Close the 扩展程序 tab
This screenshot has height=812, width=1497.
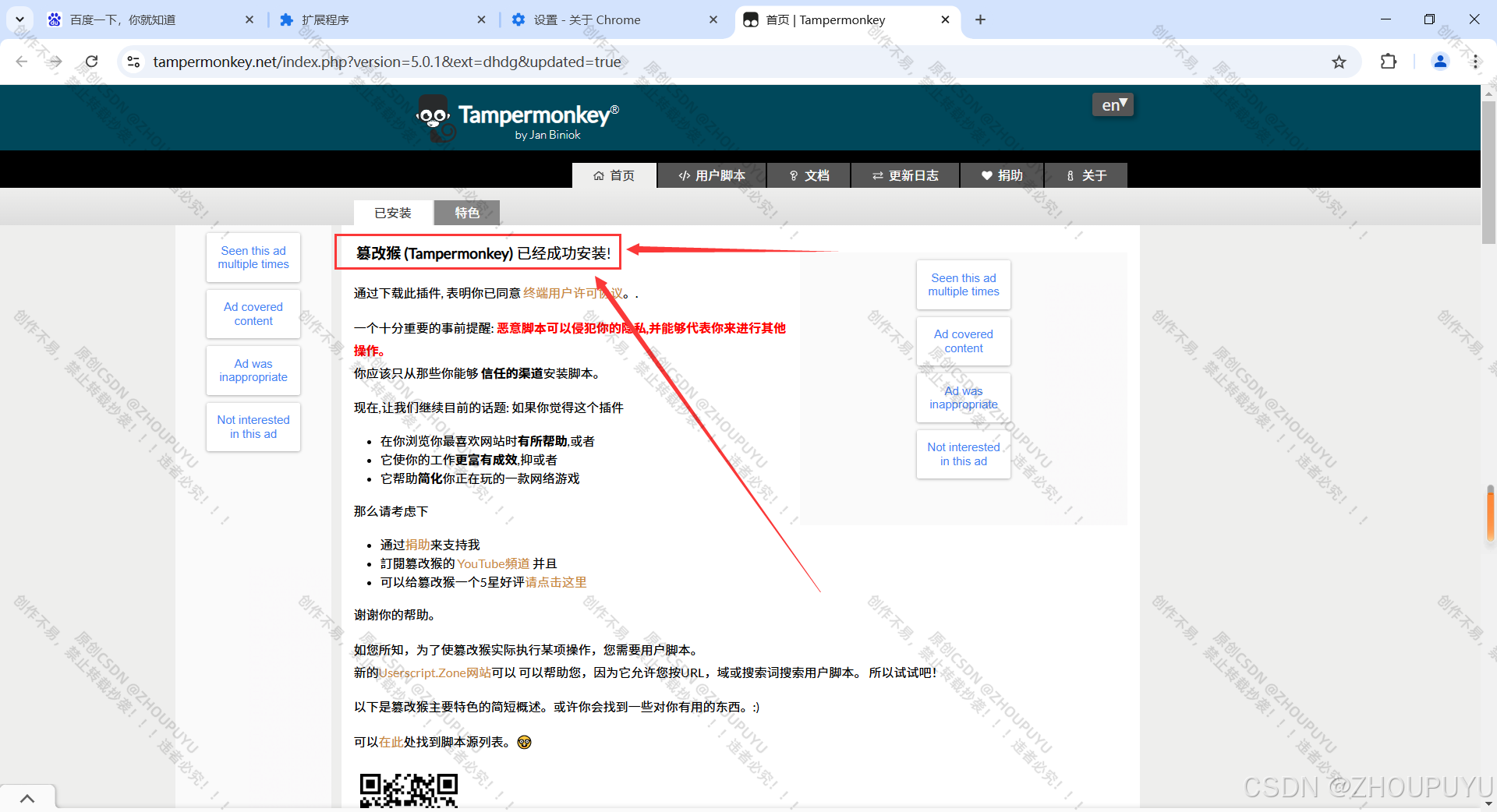[481, 19]
